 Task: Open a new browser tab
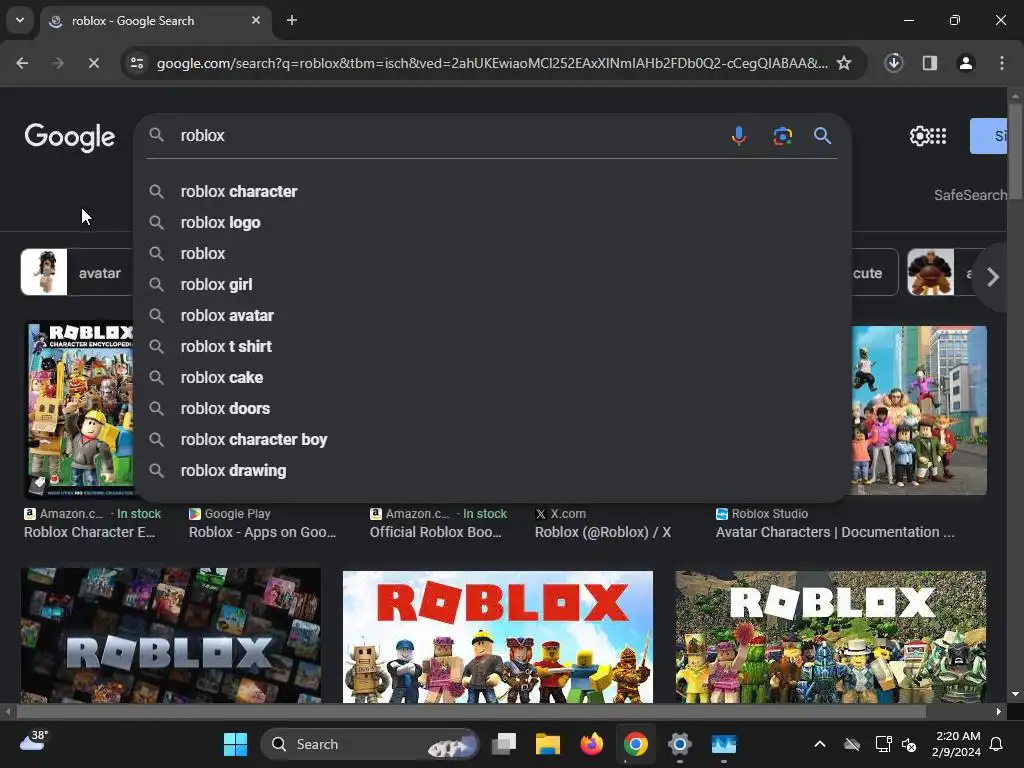292,20
